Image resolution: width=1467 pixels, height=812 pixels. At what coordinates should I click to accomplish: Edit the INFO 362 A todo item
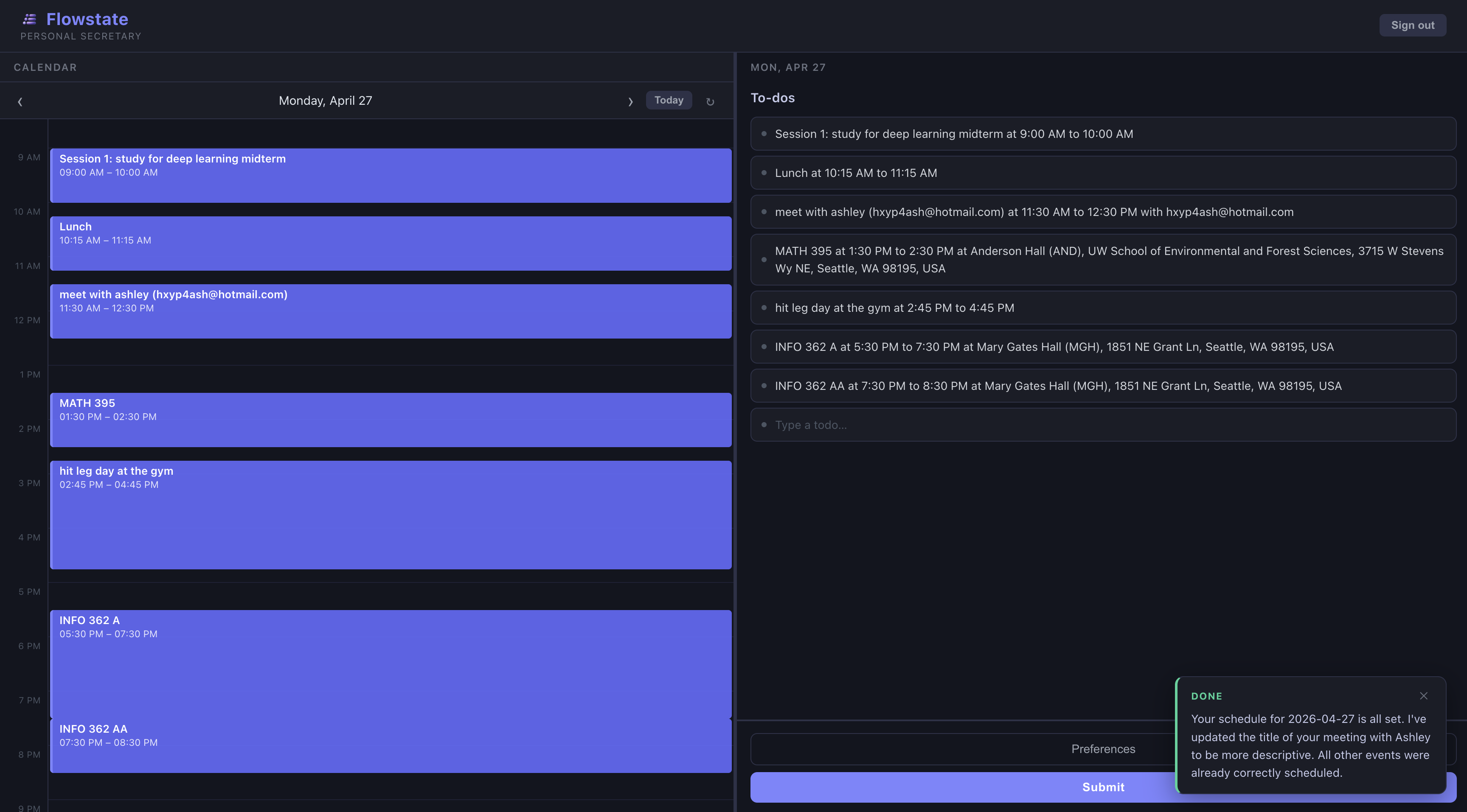[1054, 347]
